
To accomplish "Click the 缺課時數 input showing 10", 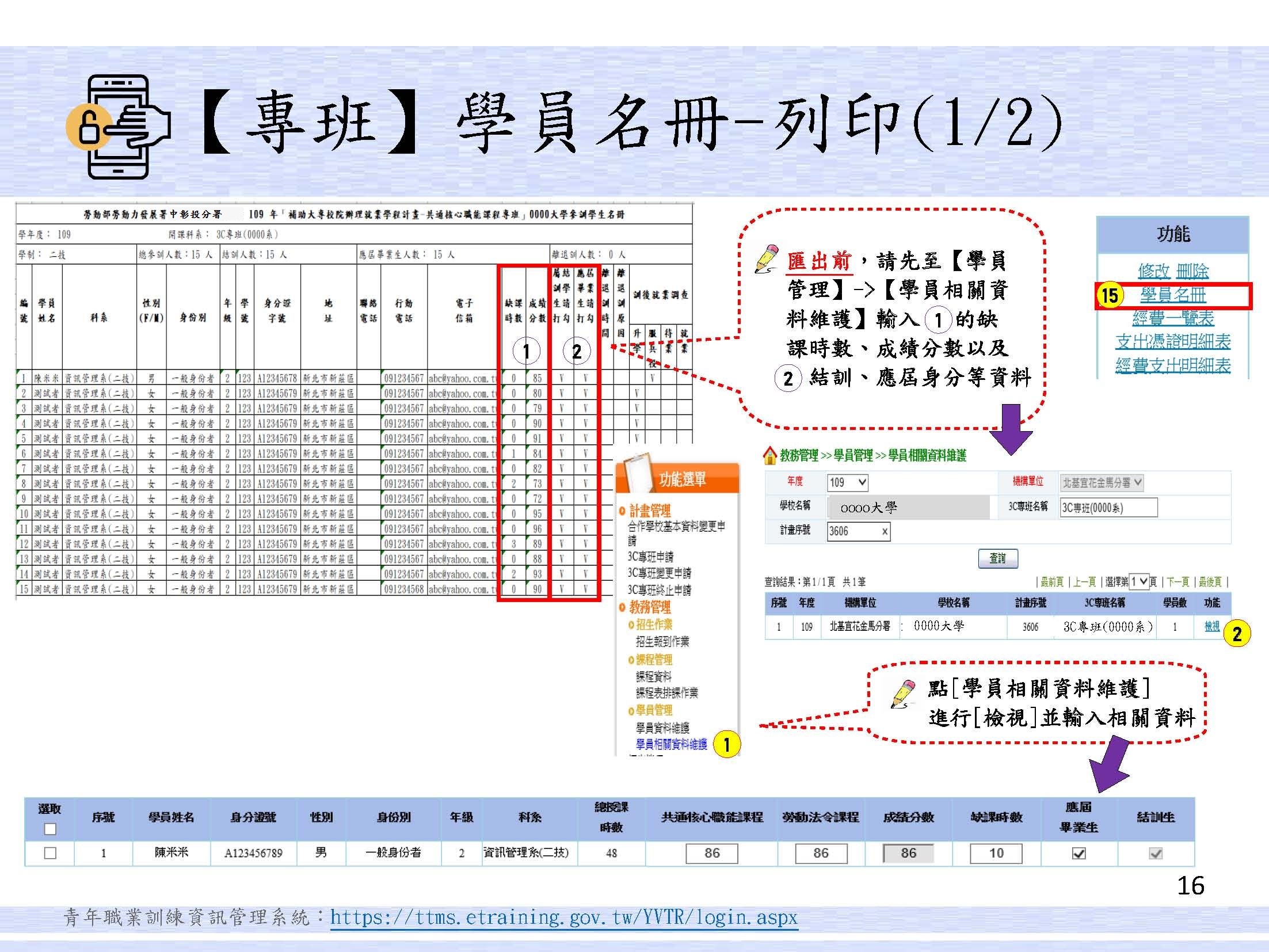I will [996, 853].
